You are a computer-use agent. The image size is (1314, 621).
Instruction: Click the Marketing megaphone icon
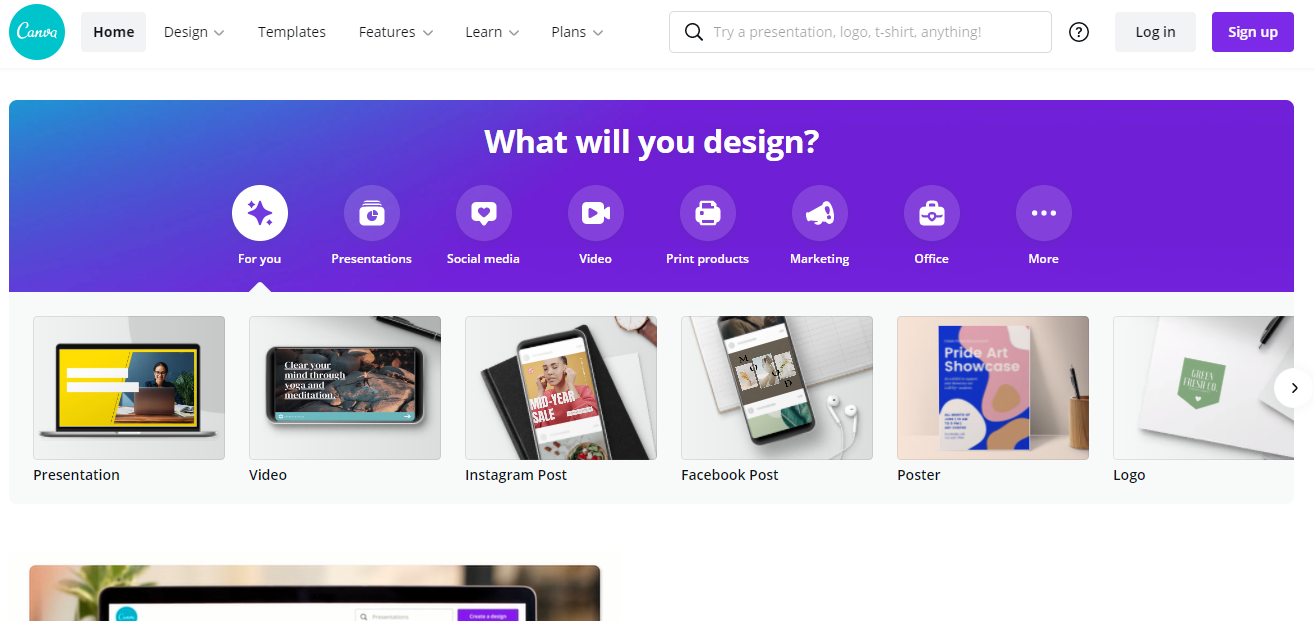click(x=820, y=213)
